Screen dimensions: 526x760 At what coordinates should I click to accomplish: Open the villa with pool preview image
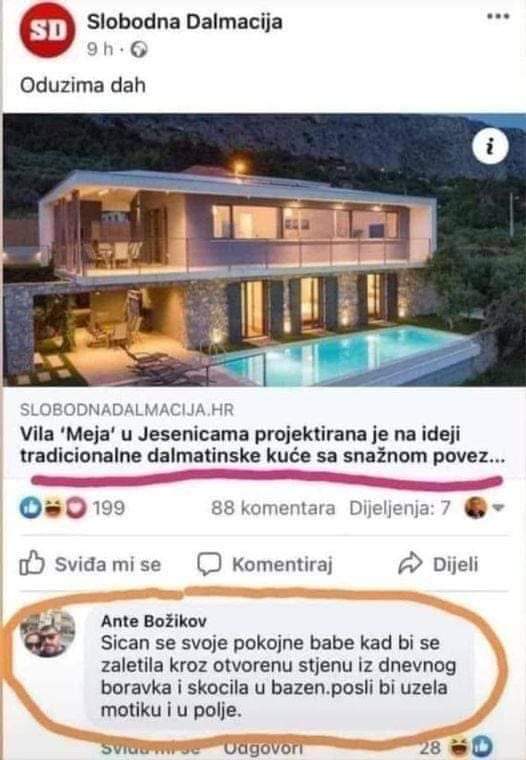point(264,250)
